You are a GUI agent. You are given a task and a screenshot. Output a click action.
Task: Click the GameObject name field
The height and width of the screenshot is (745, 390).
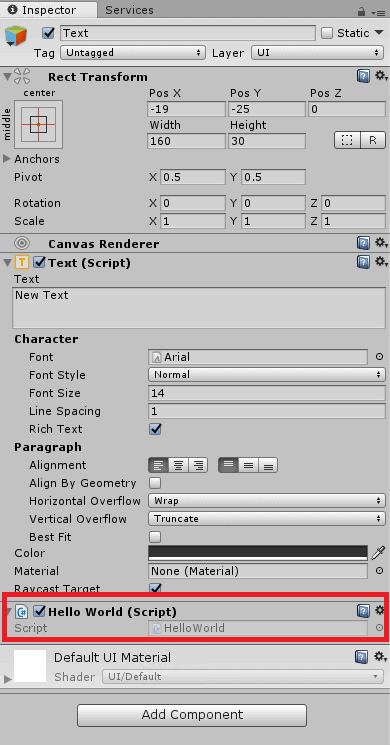(x=188, y=33)
